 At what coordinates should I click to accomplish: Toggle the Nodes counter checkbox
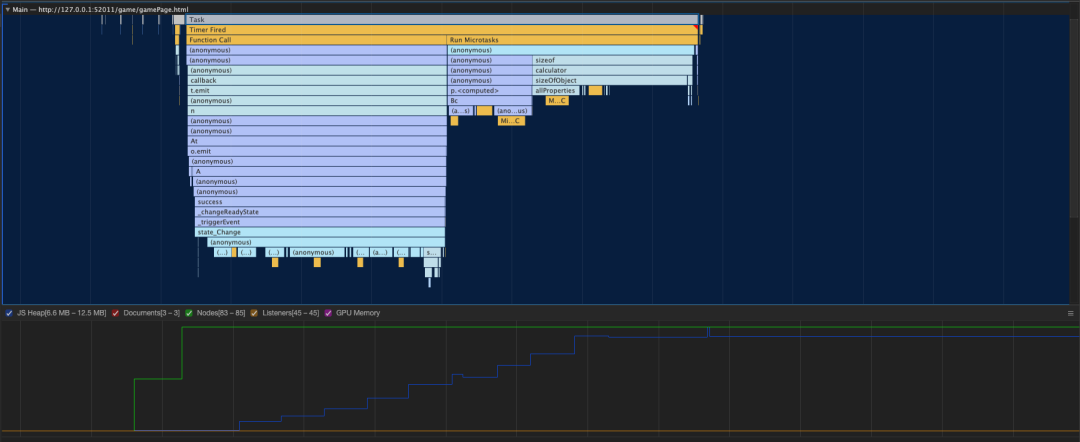[189, 313]
